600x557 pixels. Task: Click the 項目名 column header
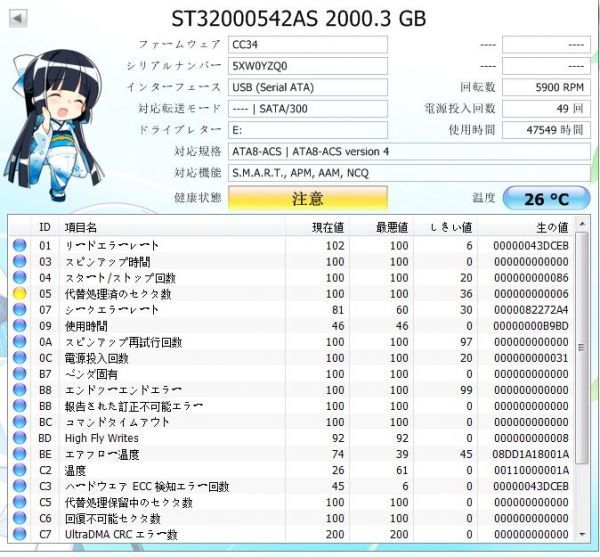click(172, 227)
